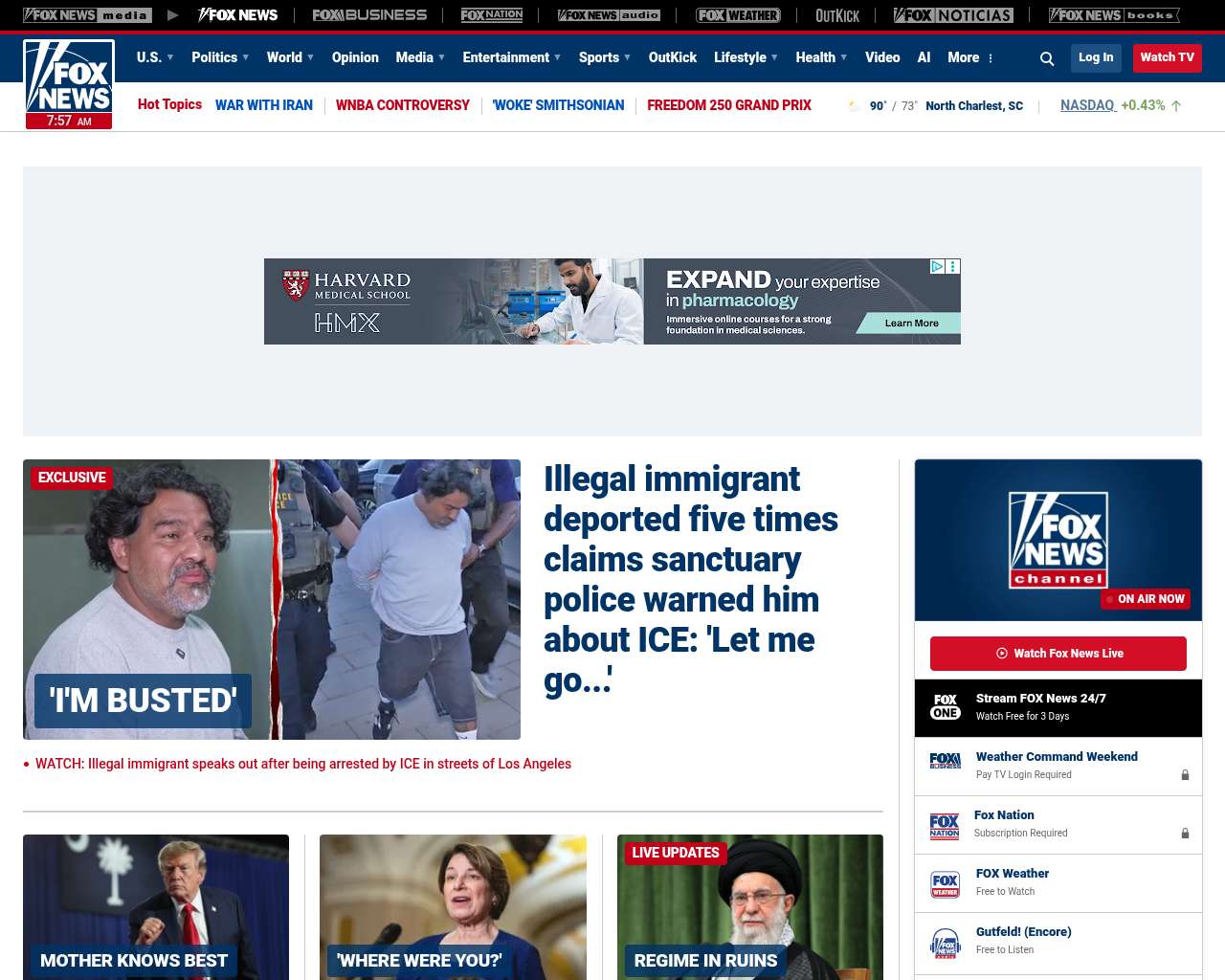Image resolution: width=1225 pixels, height=980 pixels.
Task: Open Fox News Books network logo
Action: pyautogui.click(x=1114, y=15)
